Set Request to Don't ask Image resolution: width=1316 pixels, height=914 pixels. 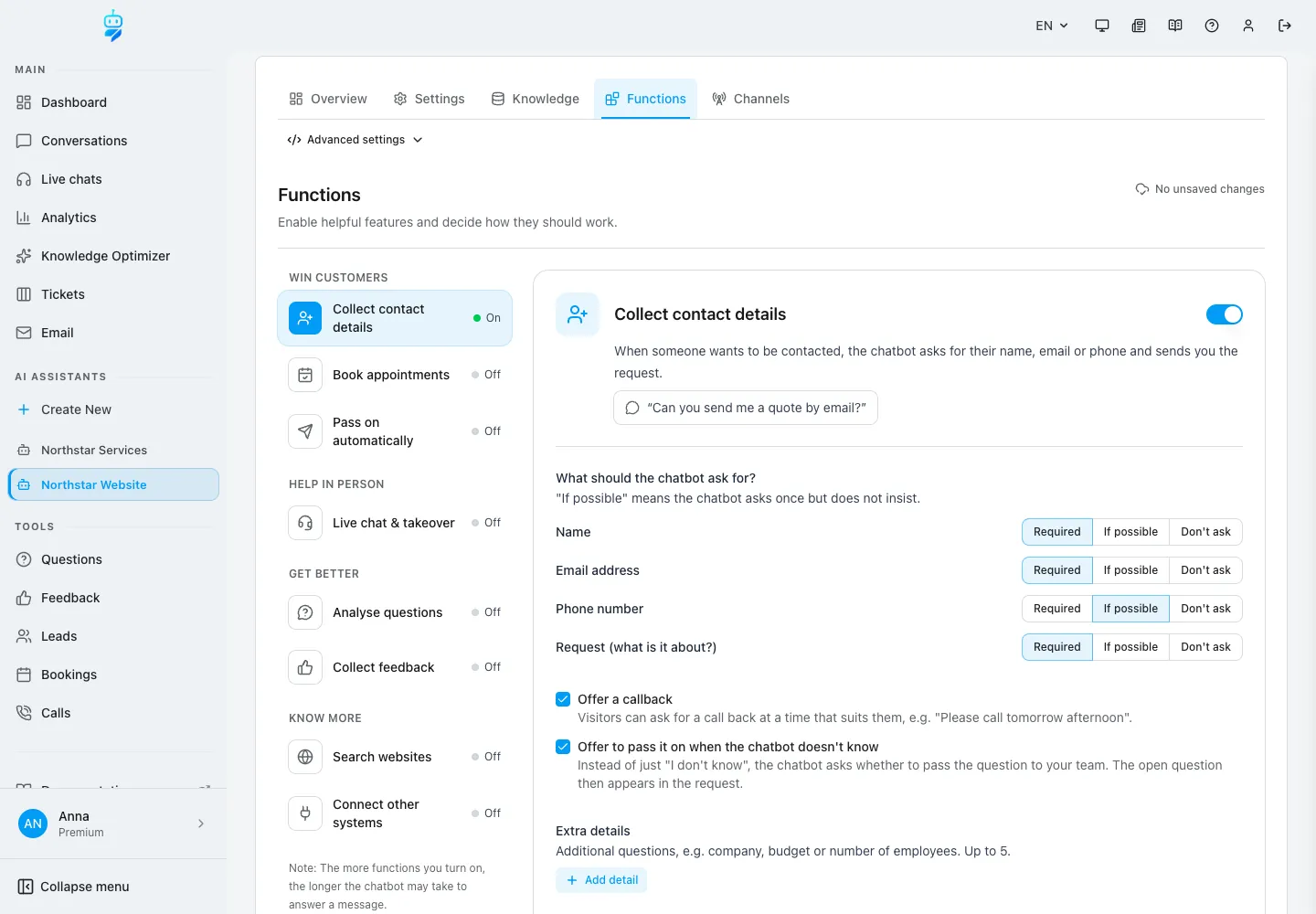(1205, 647)
